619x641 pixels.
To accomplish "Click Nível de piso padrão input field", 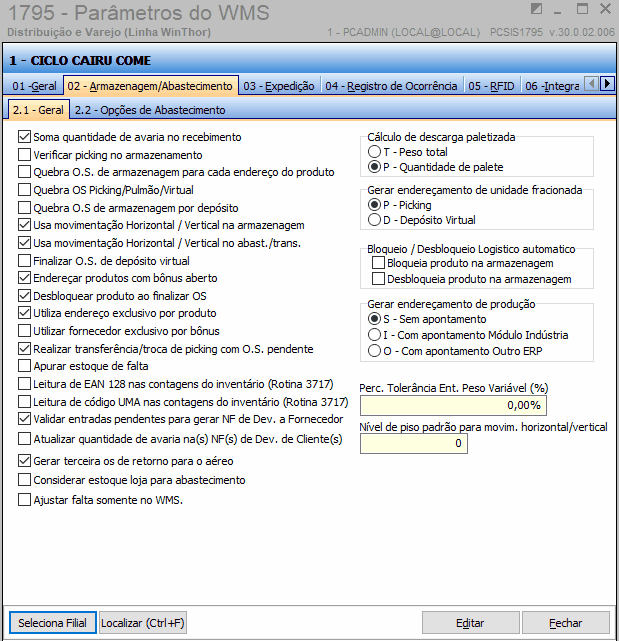I will 413,444.
